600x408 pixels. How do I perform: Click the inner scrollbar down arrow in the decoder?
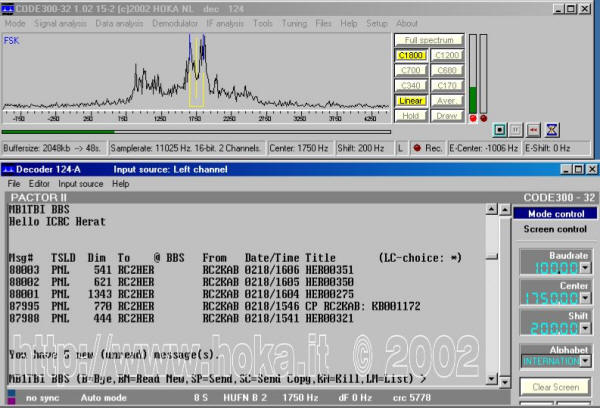[x=491, y=379]
